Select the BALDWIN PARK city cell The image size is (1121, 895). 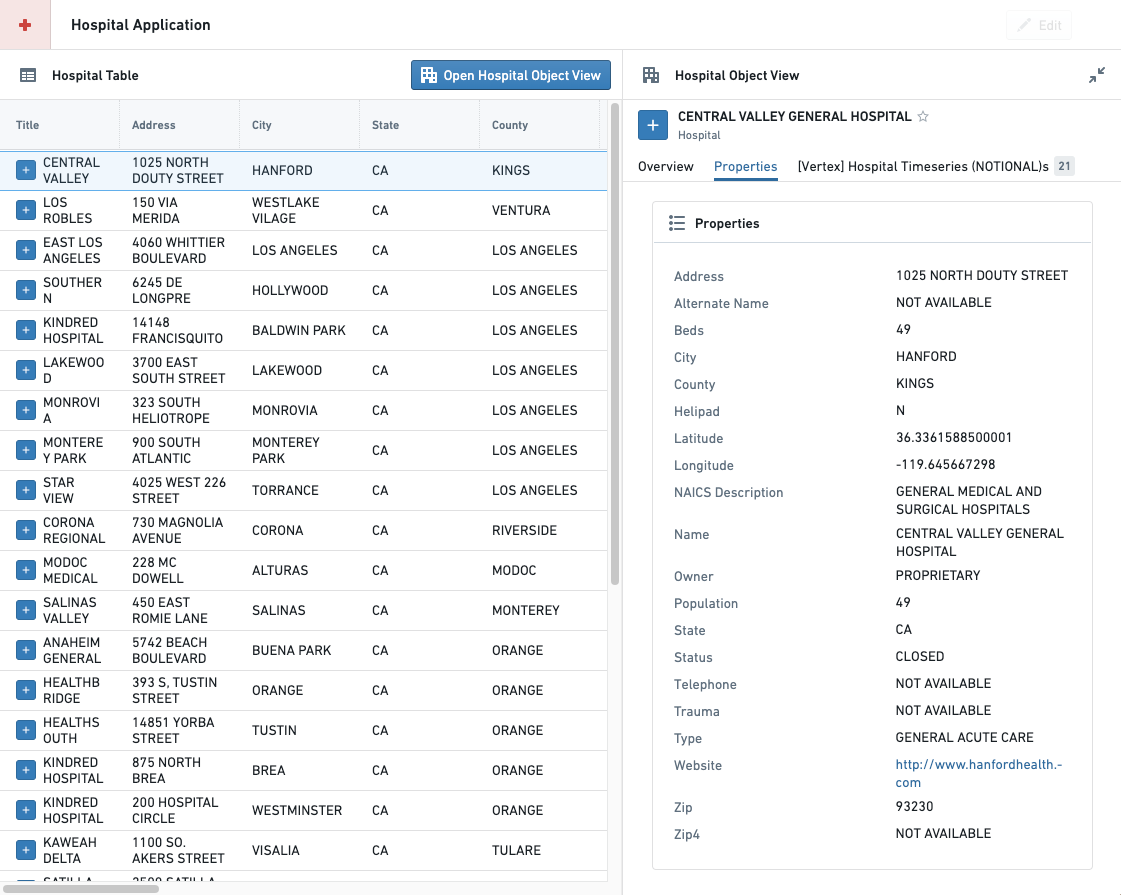click(x=299, y=330)
